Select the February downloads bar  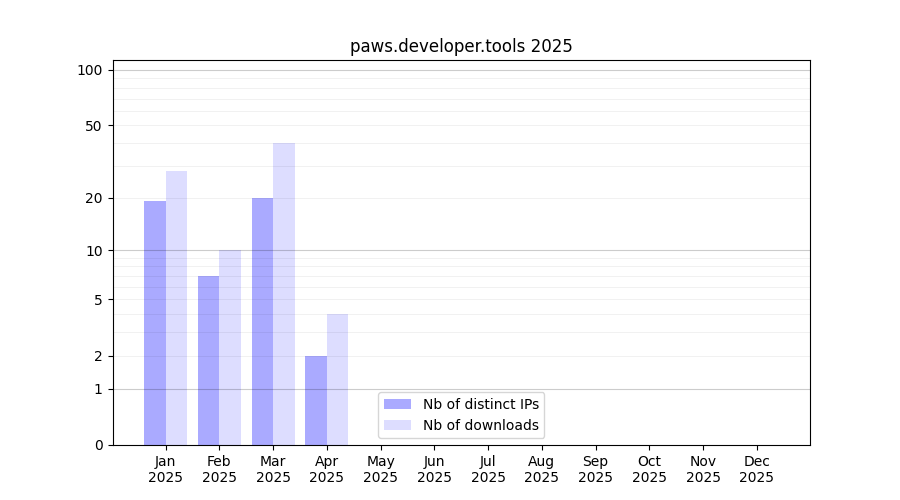pos(230,347)
